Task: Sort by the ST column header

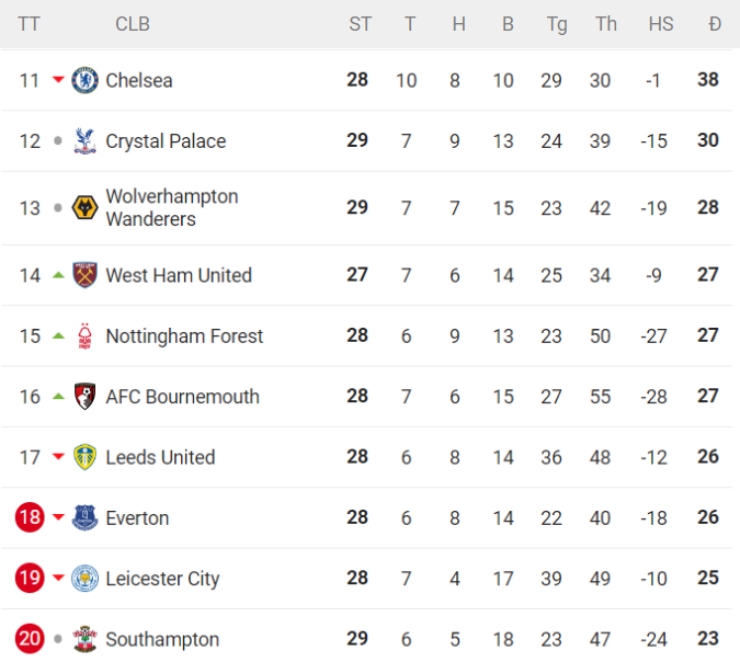Action: tap(360, 24)
